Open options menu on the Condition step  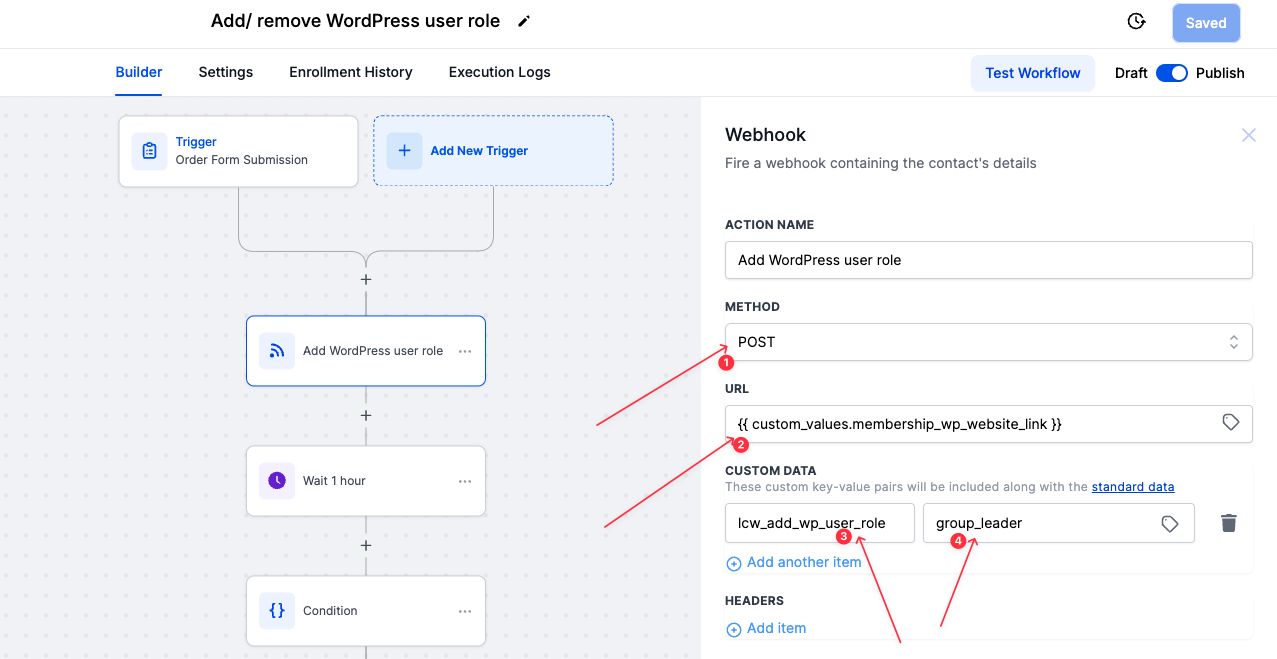464,610
